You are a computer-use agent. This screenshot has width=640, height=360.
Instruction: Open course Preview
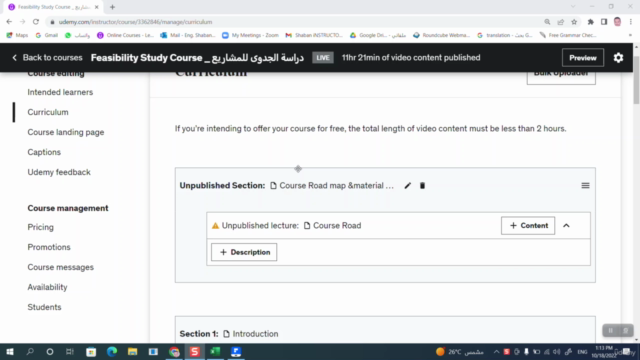pos(583,58)
